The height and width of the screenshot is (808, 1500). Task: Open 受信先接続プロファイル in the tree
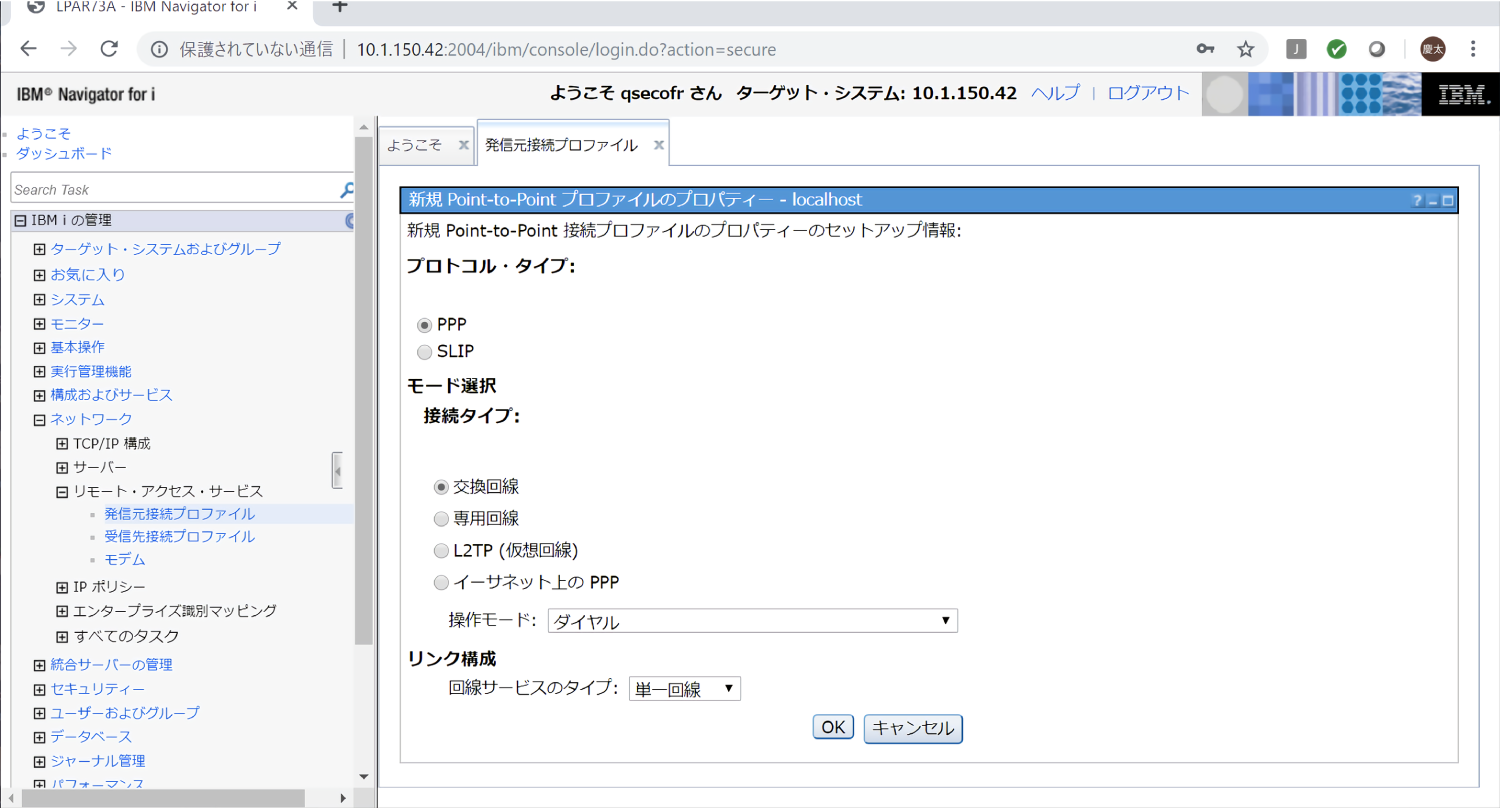(180, 537)
